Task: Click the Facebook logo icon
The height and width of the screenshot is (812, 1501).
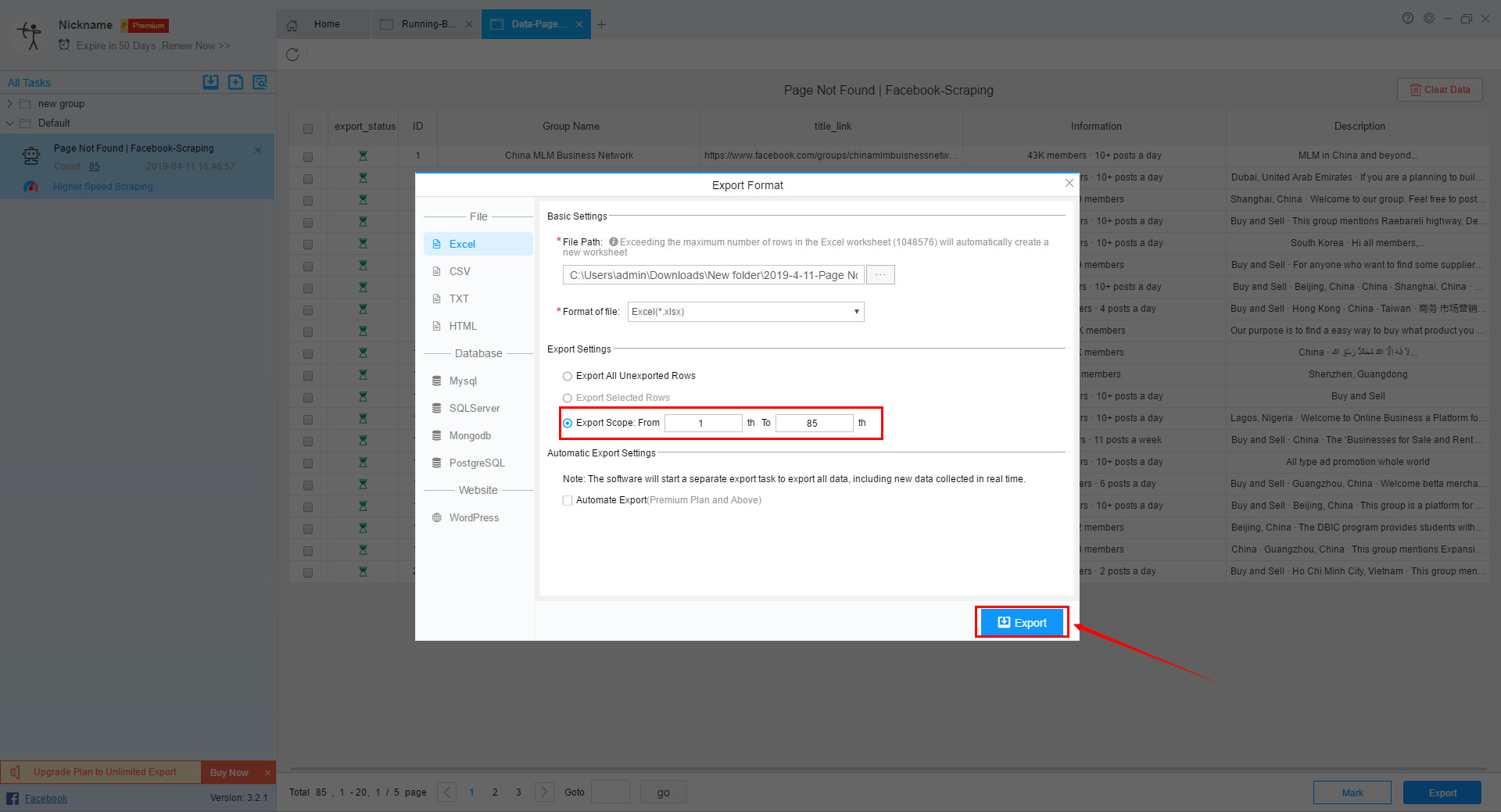Action: coord(13,798)
